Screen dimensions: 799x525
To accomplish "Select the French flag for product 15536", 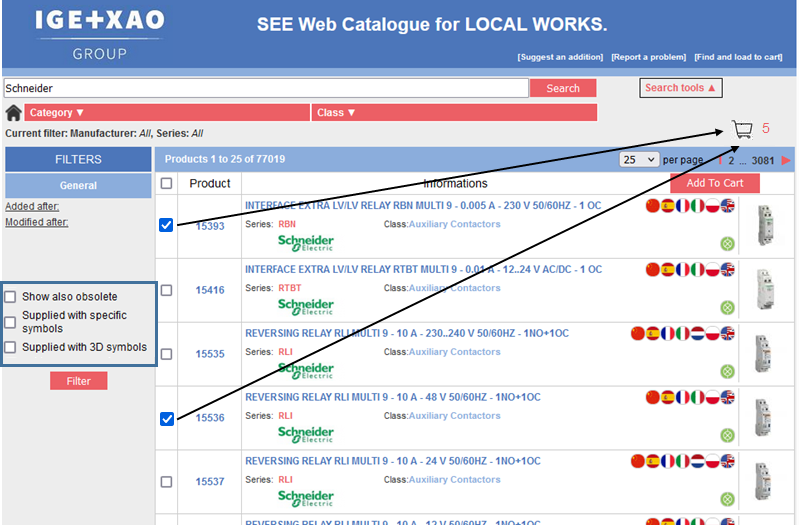I will tap(683, 397).
